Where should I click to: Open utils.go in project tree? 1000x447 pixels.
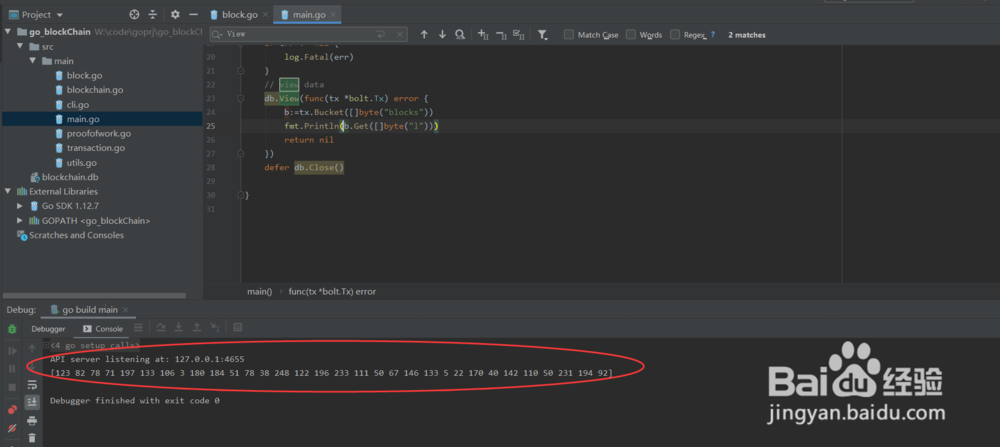pyautogui.click(x=82, y=163)
